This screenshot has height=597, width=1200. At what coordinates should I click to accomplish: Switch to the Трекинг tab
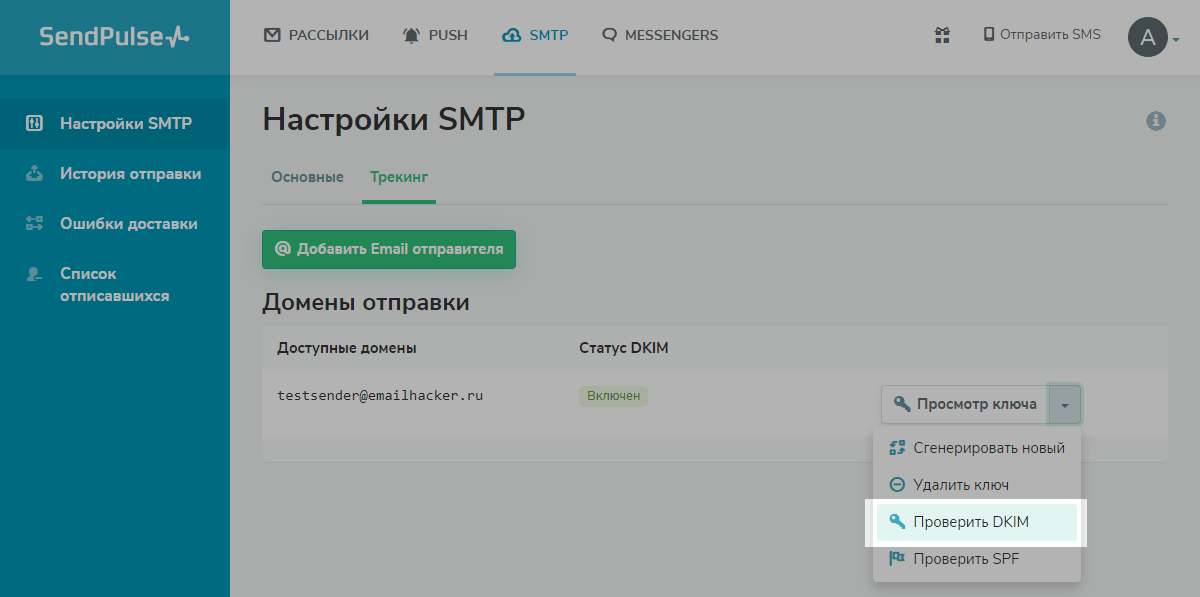[x=399, y=177]
